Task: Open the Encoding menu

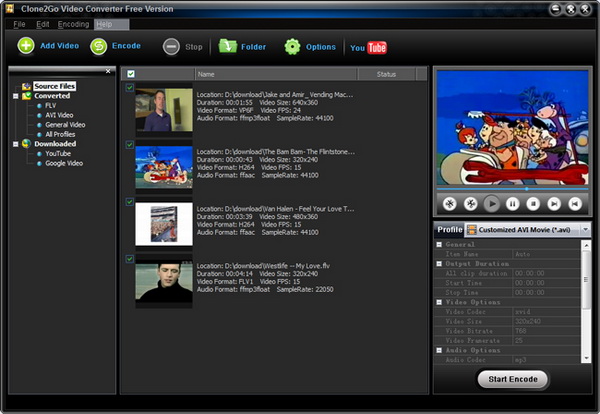Action: click(x=73, y=23)
